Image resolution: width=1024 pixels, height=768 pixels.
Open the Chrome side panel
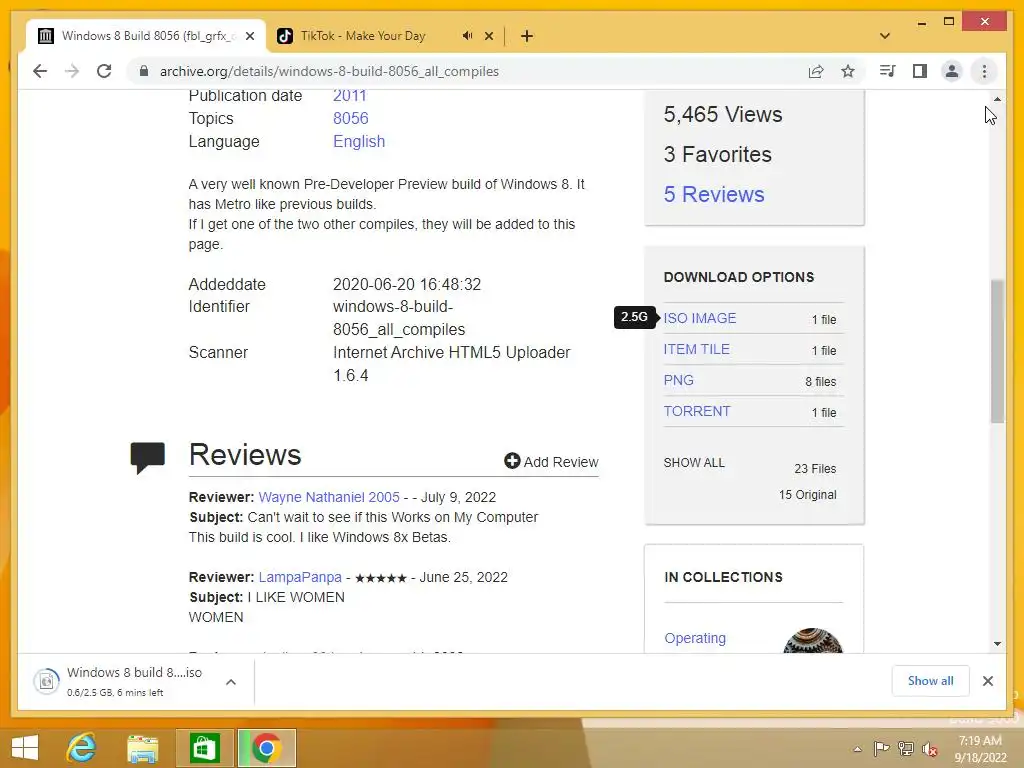click(x=920, y=71)
